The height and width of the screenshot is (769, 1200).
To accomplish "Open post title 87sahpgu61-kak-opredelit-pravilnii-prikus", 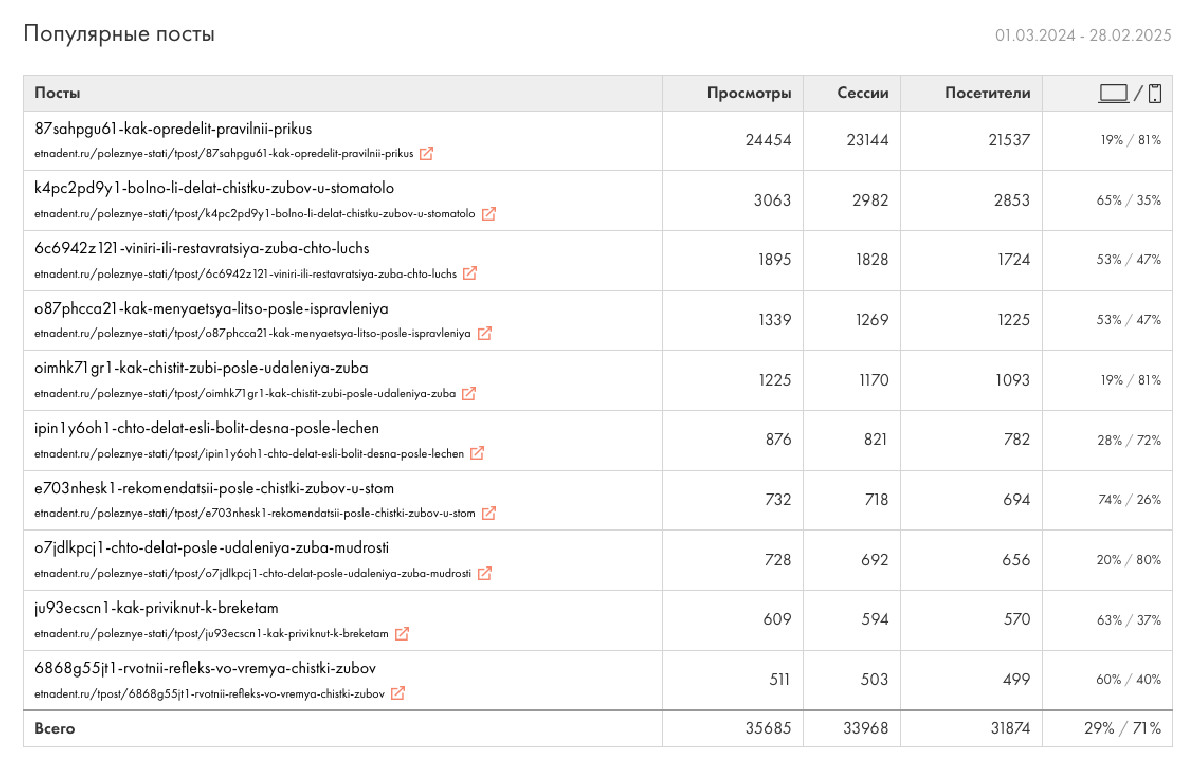I will 173,129.
